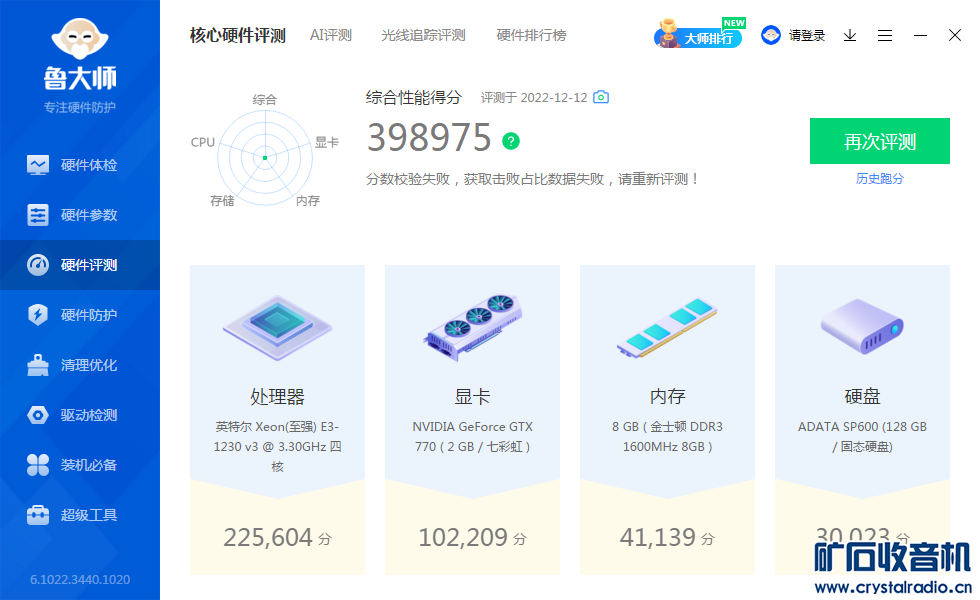The height and width of the screenshot is (600, 980).
Task: Click the 硬件防护 shield icon
Action: [x=38, y=314]
